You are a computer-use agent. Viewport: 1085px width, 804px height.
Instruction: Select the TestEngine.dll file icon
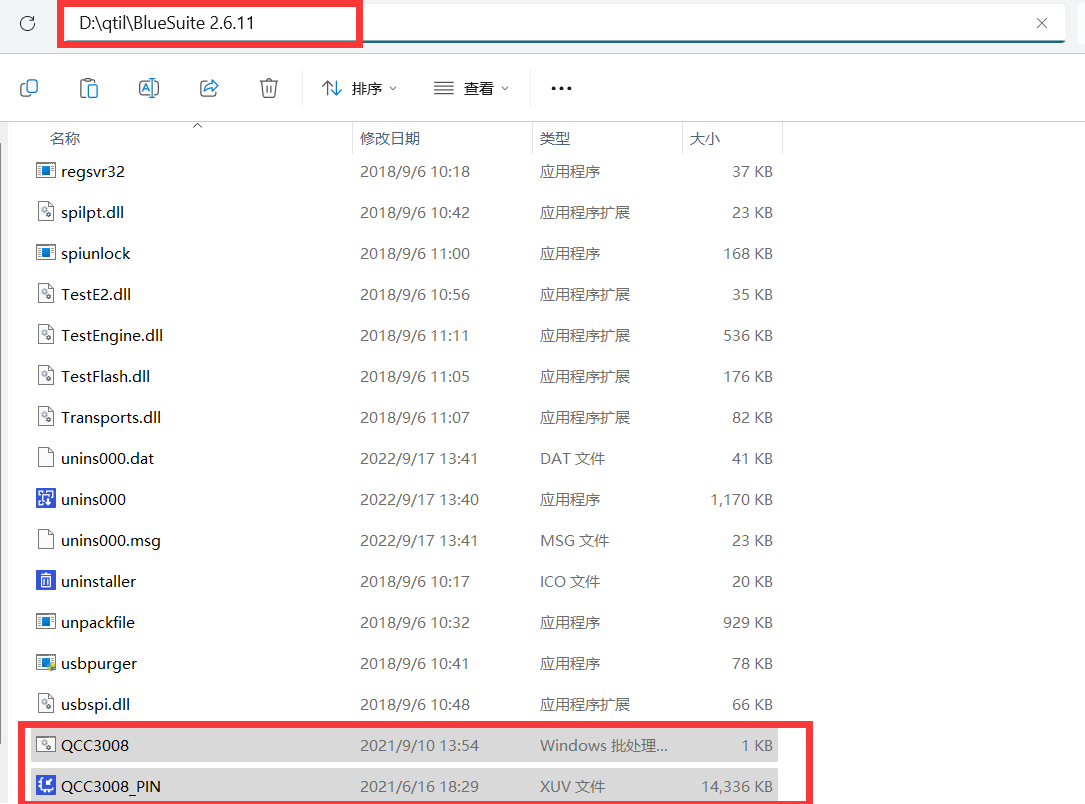[x=46, y=334]
